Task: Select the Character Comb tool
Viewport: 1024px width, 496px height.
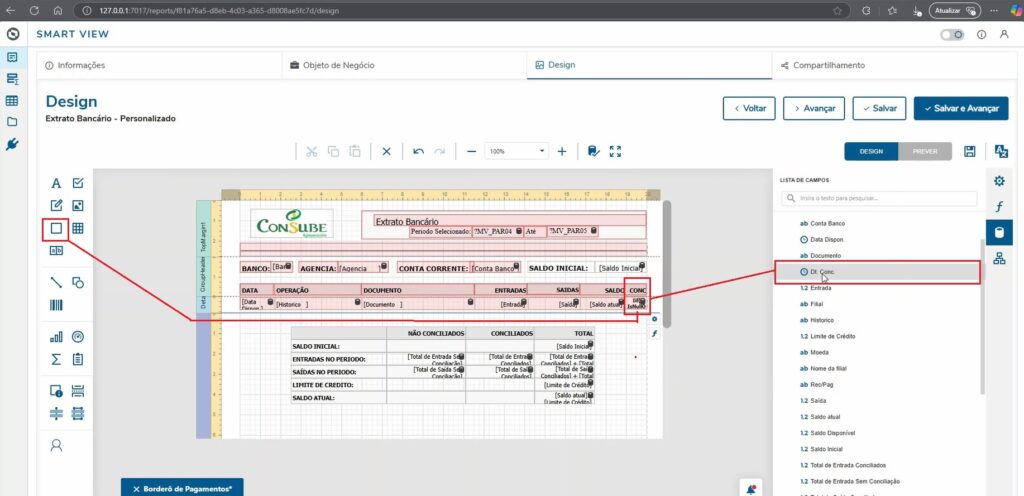Action: (x=56, y=251)
